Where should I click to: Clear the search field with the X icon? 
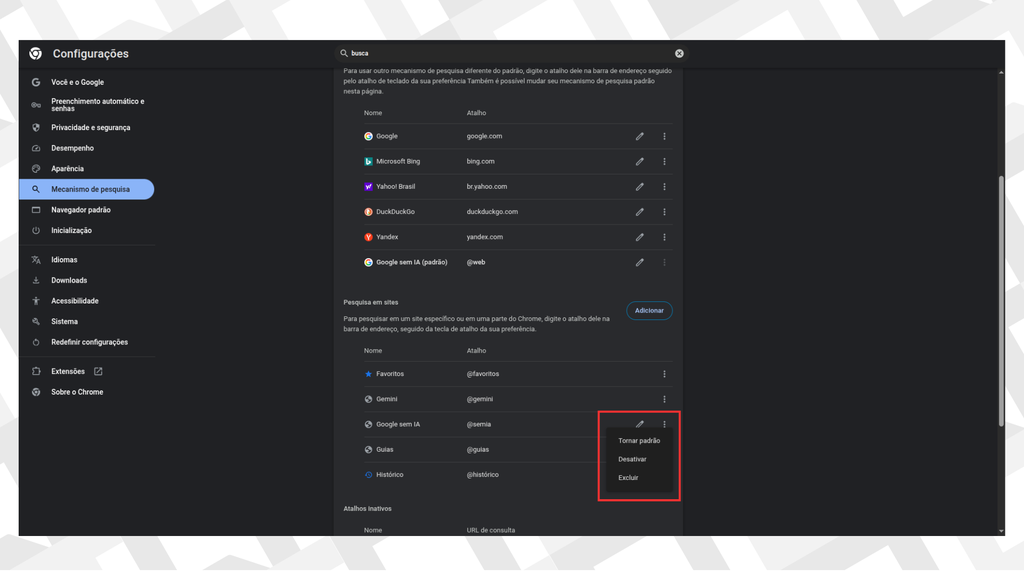tap(679, 54)
